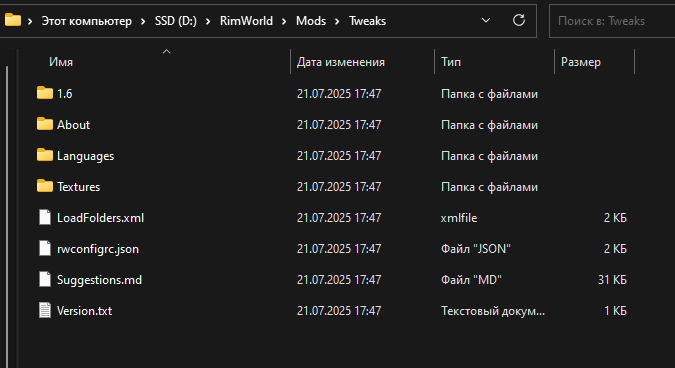The image size is (675, 368).
Task: Click the Suggestions.md file icon
Action: 45,279
